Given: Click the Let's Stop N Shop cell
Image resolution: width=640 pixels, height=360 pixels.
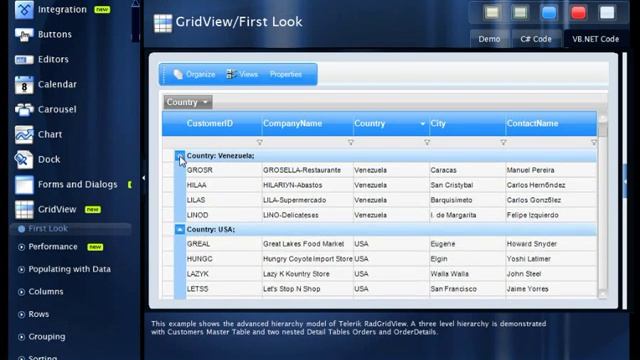Looking at the screenshot, I should [307, 289].
